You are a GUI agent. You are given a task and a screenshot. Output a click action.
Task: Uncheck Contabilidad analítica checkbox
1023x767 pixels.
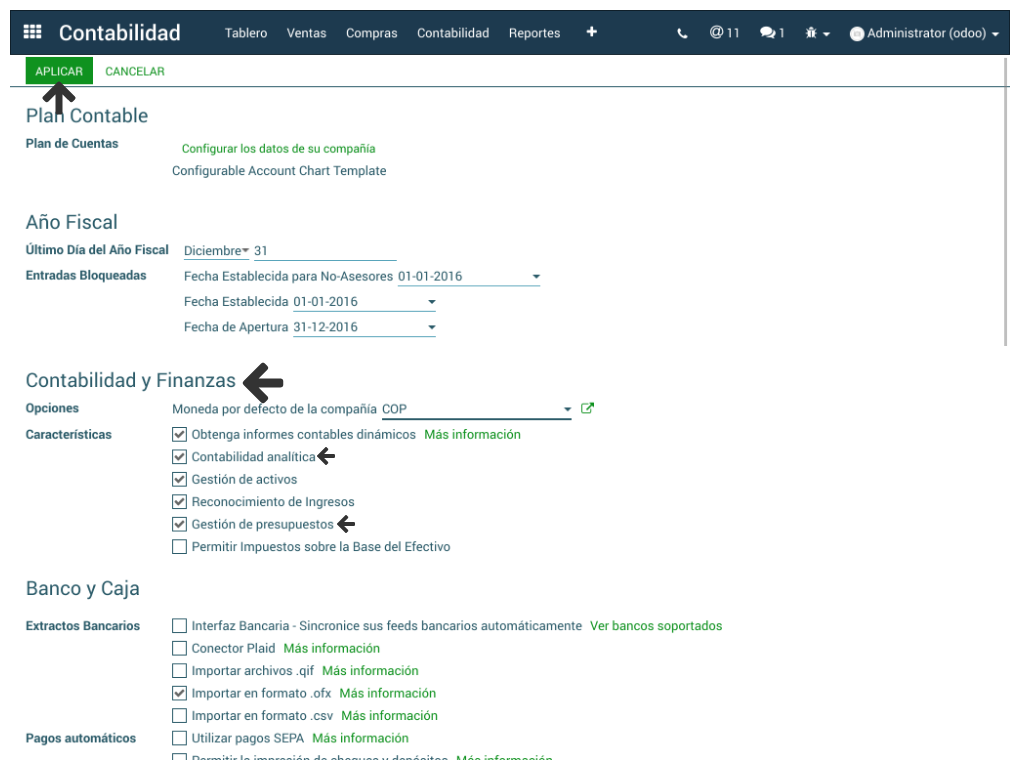tap(180, 457)
